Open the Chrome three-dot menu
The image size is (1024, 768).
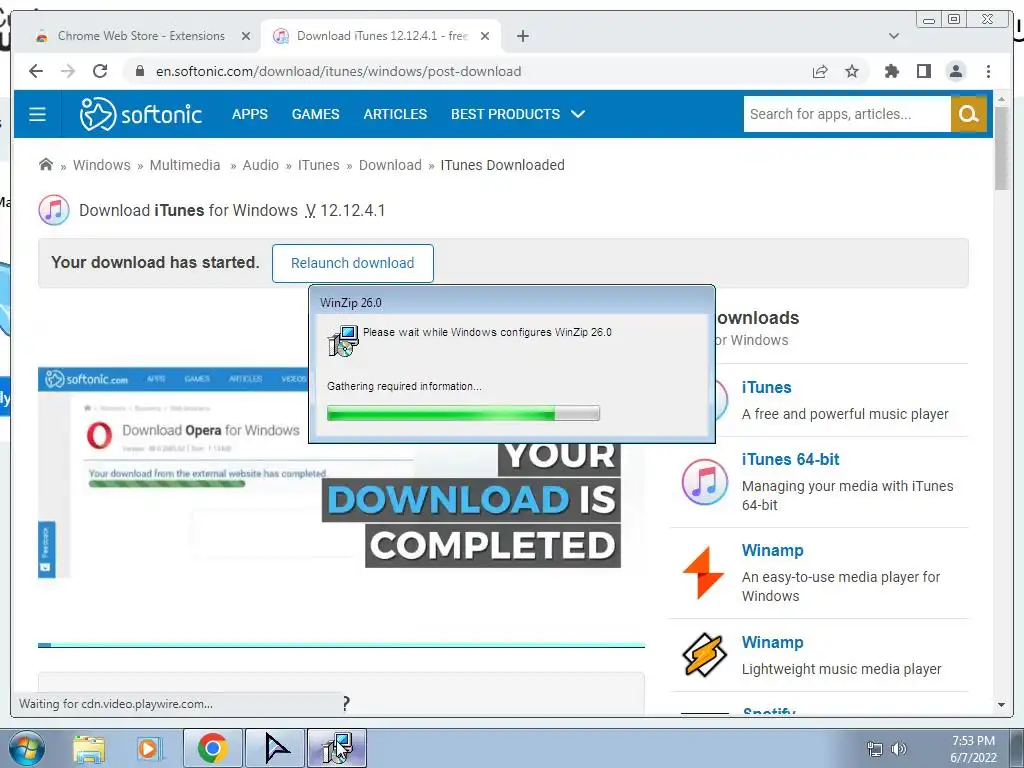[x=988, y=71]
